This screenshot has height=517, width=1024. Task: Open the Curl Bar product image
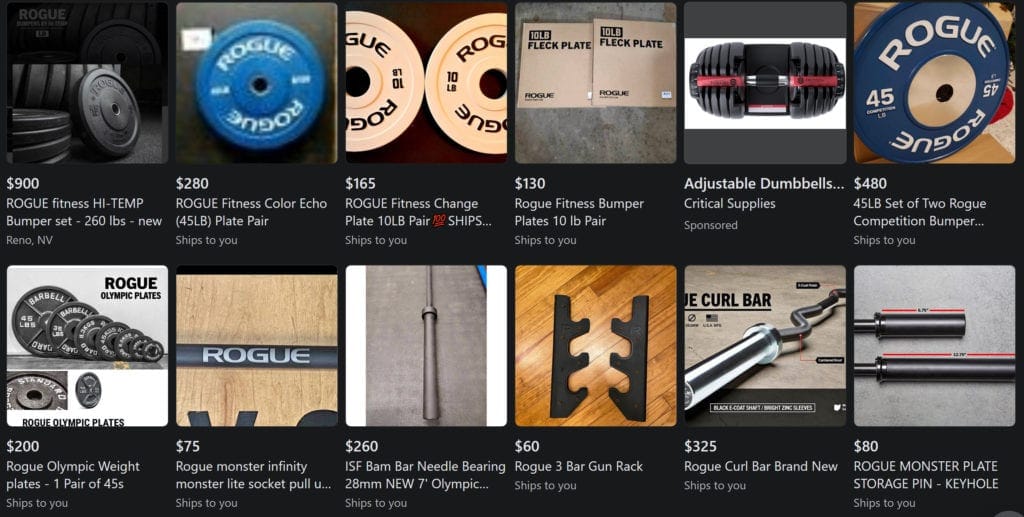765,346
